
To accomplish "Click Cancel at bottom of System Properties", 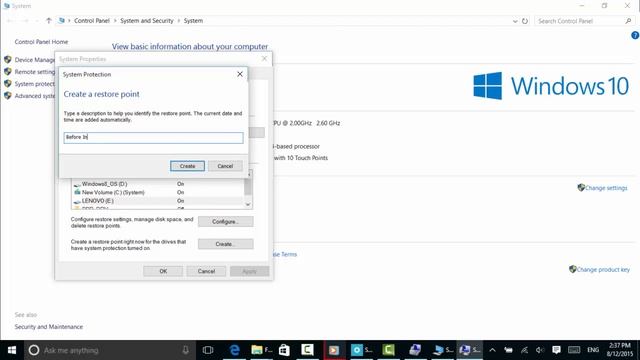I will (206, 271).
